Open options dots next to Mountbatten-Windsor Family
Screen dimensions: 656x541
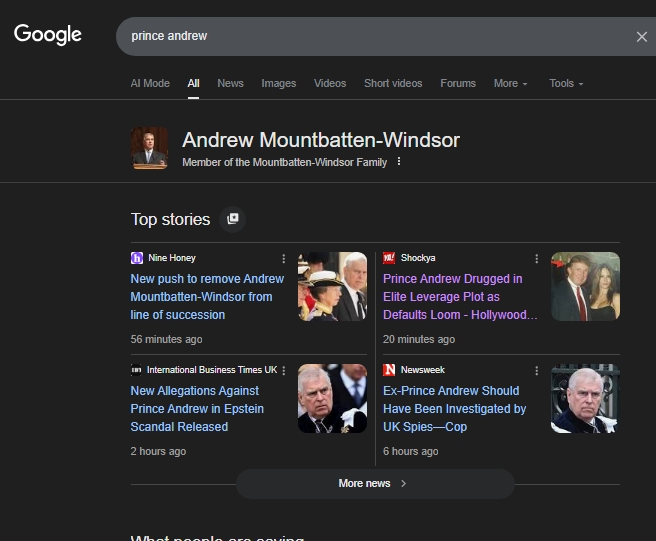tap(399, 162)
